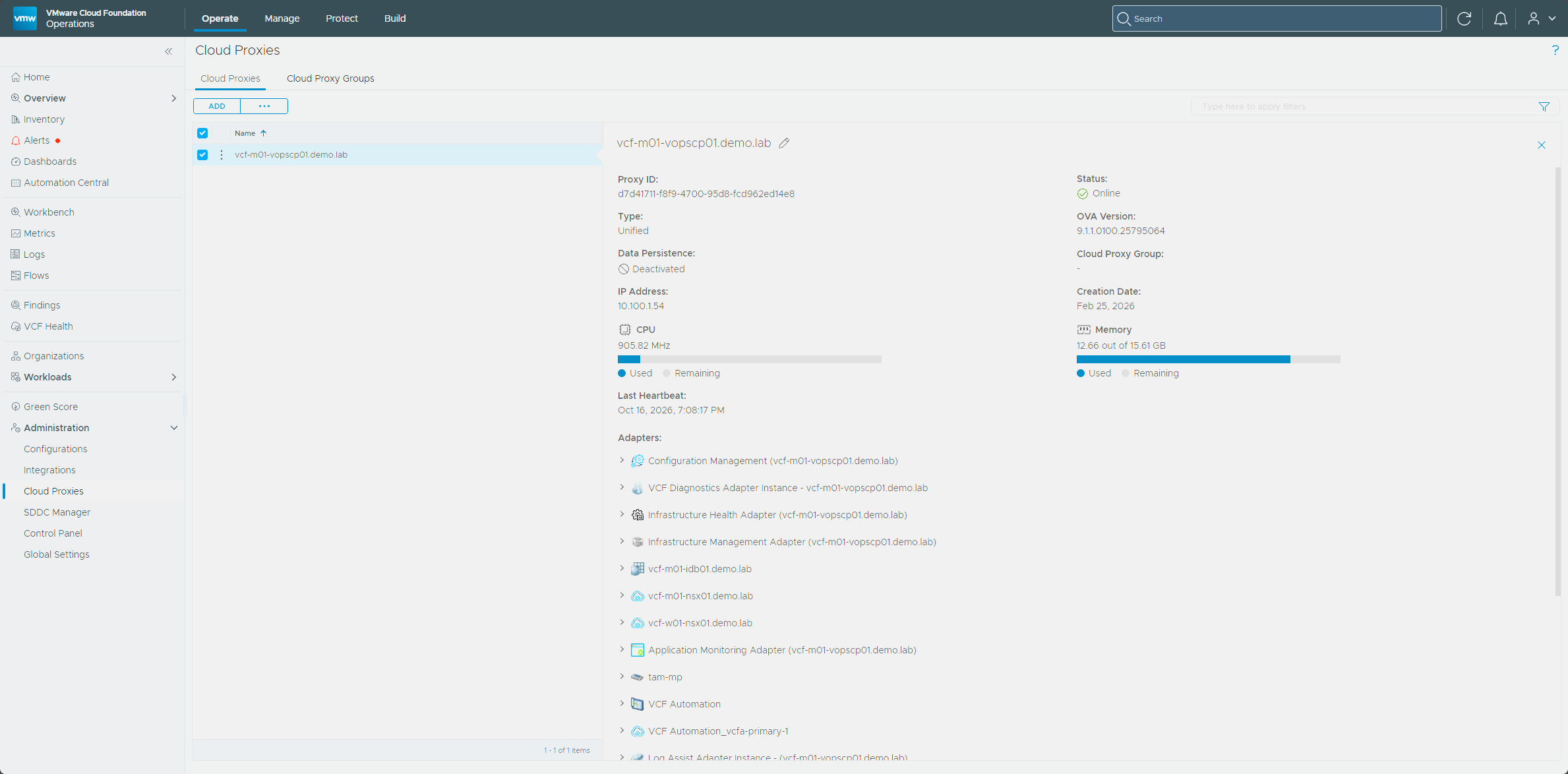
Task: Click the tam-mp adapter icon
Action: (637, 677)
